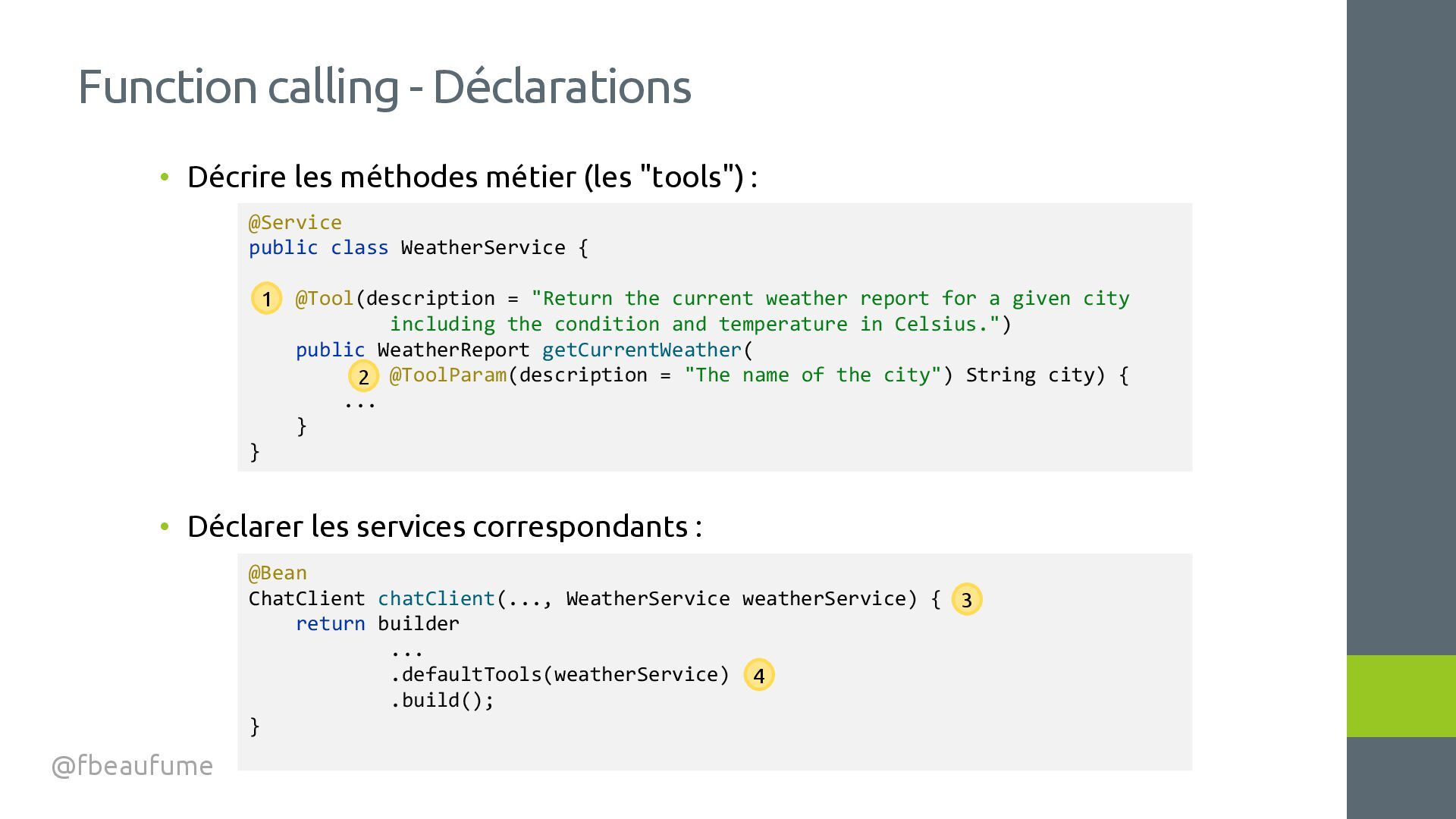Image resolution: width=1456 pixels, height=819 pixels.
Task: Click the @Service annotation in code
Action: [x=295, y=223]
